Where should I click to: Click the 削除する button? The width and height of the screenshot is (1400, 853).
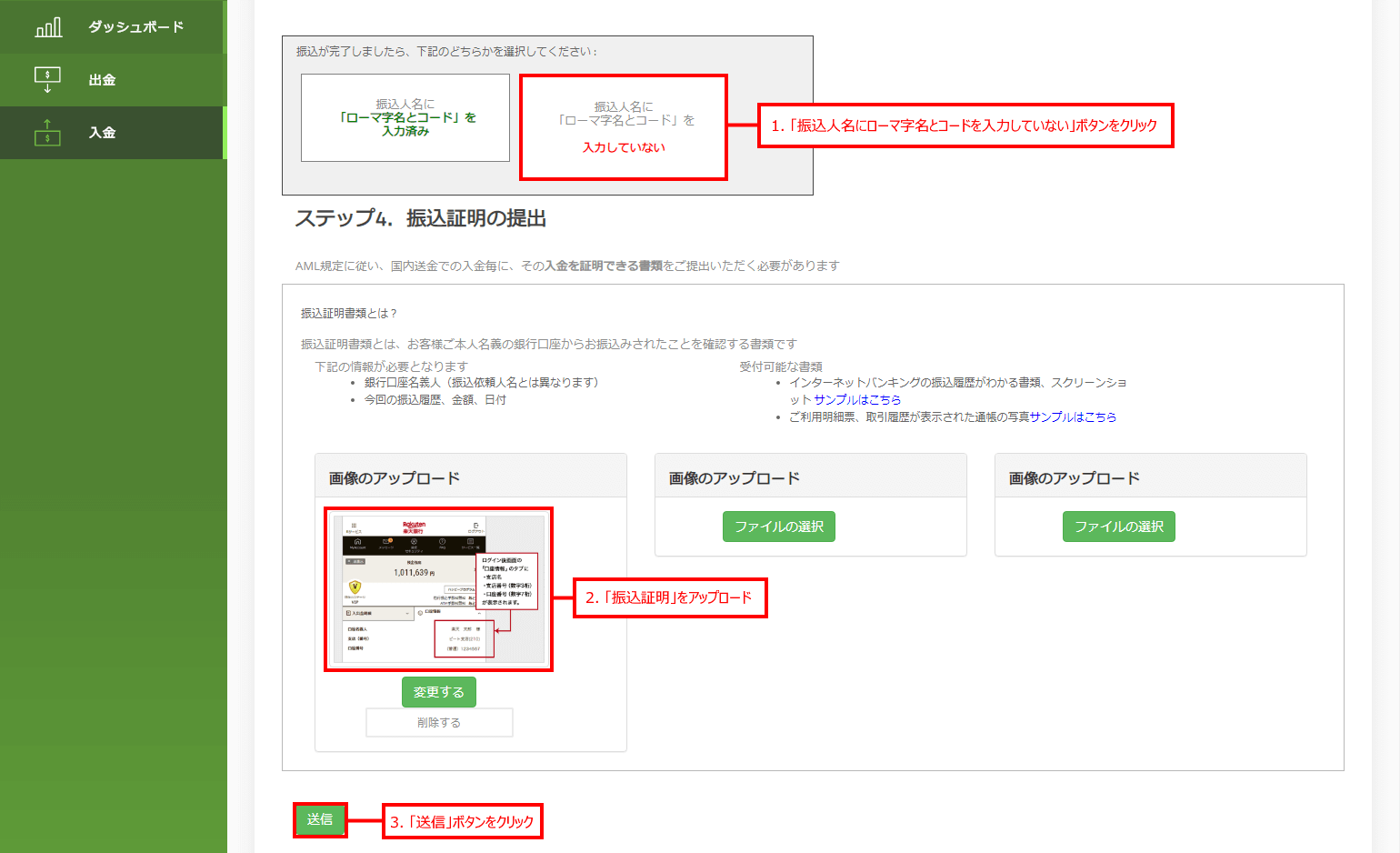coord(438,722)
